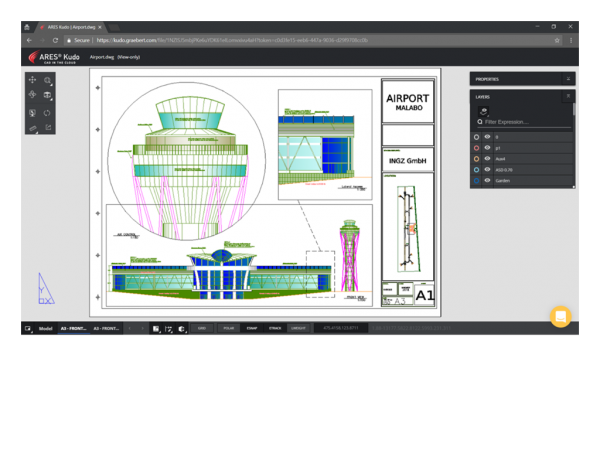The width and height of the screenshot is (600, 450).
Task: Hide layer "0" using its eye icon
Action: [x=487, y=136]
